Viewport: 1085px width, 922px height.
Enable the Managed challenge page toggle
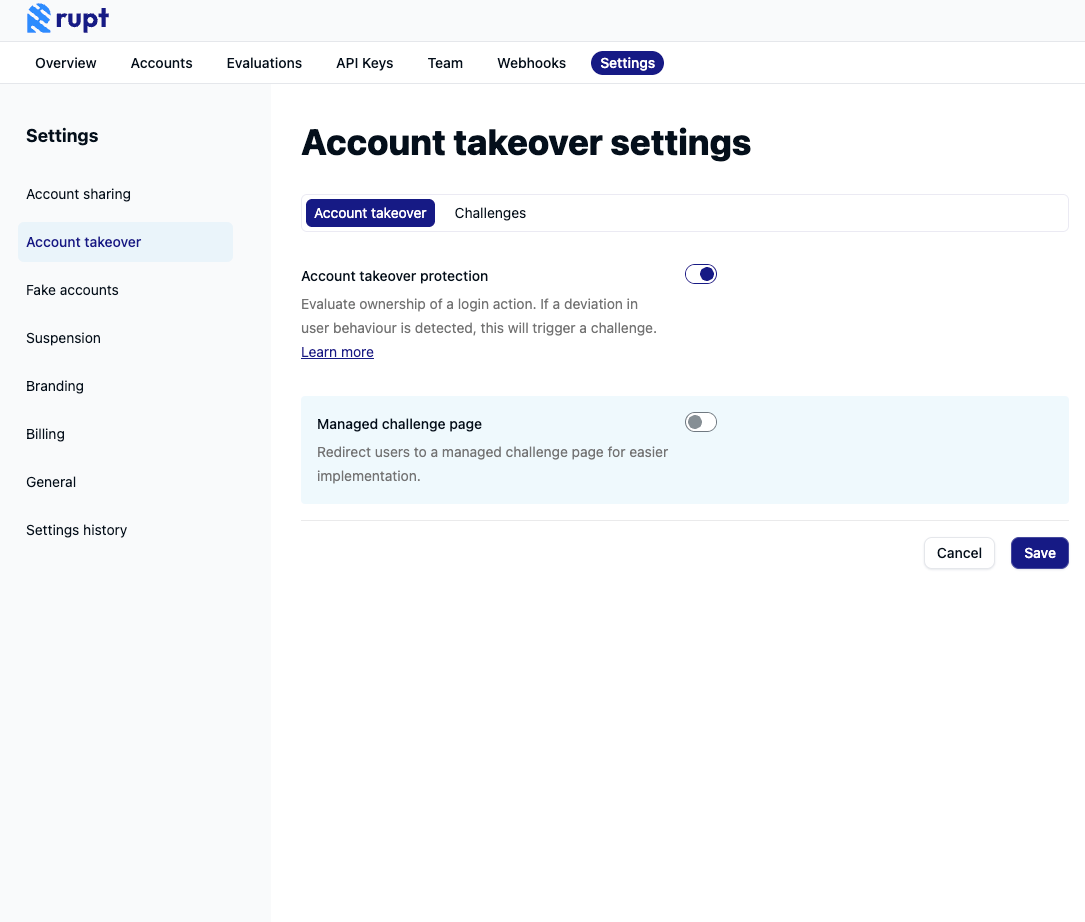[x=700, y=421]
